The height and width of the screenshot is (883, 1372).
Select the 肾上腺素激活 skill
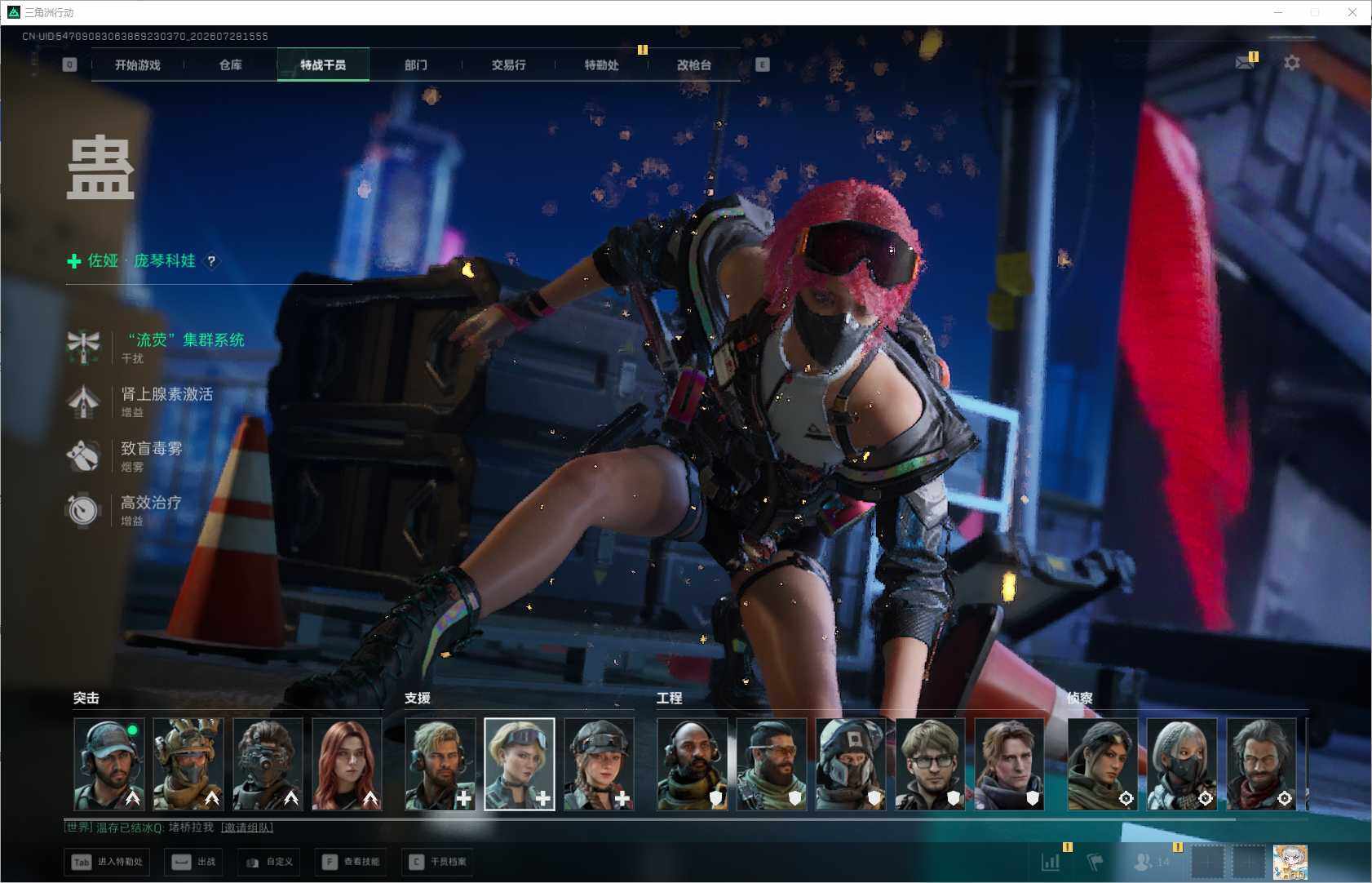click(140, 402)
